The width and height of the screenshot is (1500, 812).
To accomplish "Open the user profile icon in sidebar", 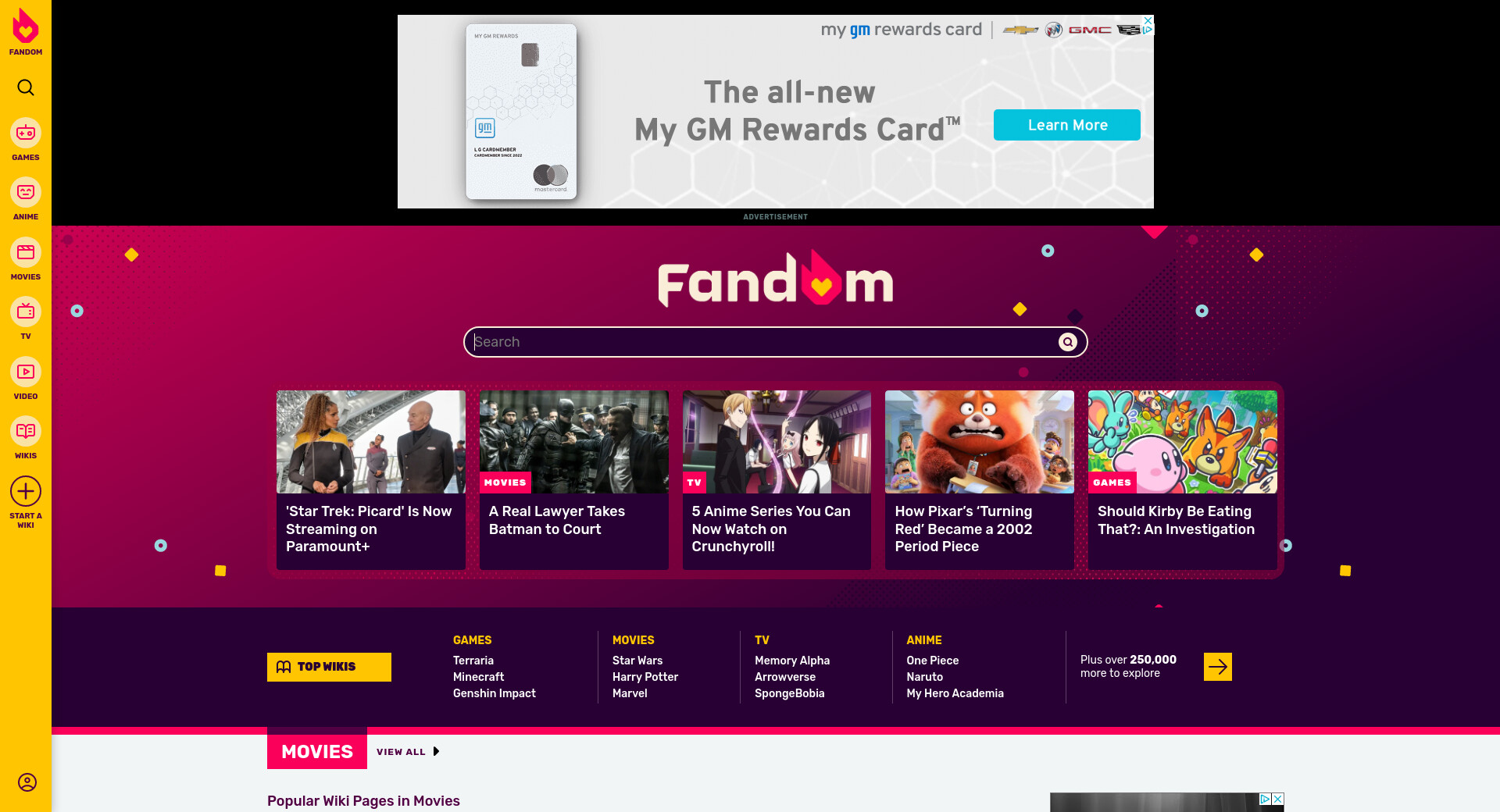I will [x=27, y=782].
